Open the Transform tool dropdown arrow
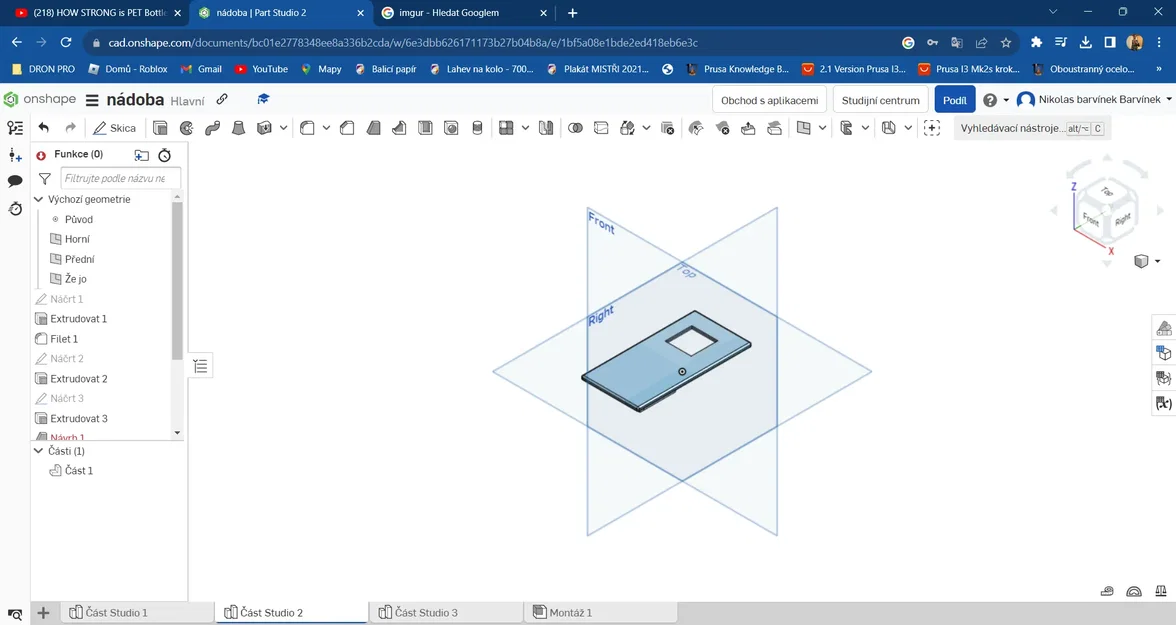This screenshot has height=625, width=1176. tap(646, 128)
